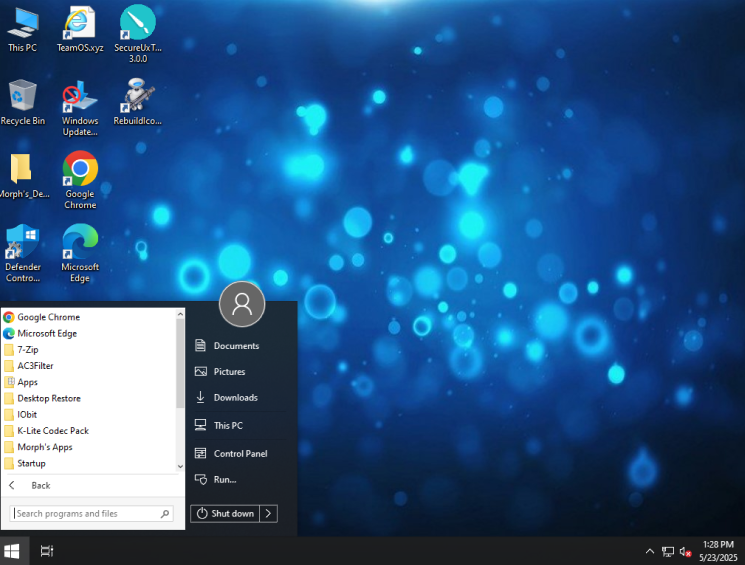Launch SecureUxTheme 3.0.0 desktop shortcut
Screen dimensions: 745x565
138,34
